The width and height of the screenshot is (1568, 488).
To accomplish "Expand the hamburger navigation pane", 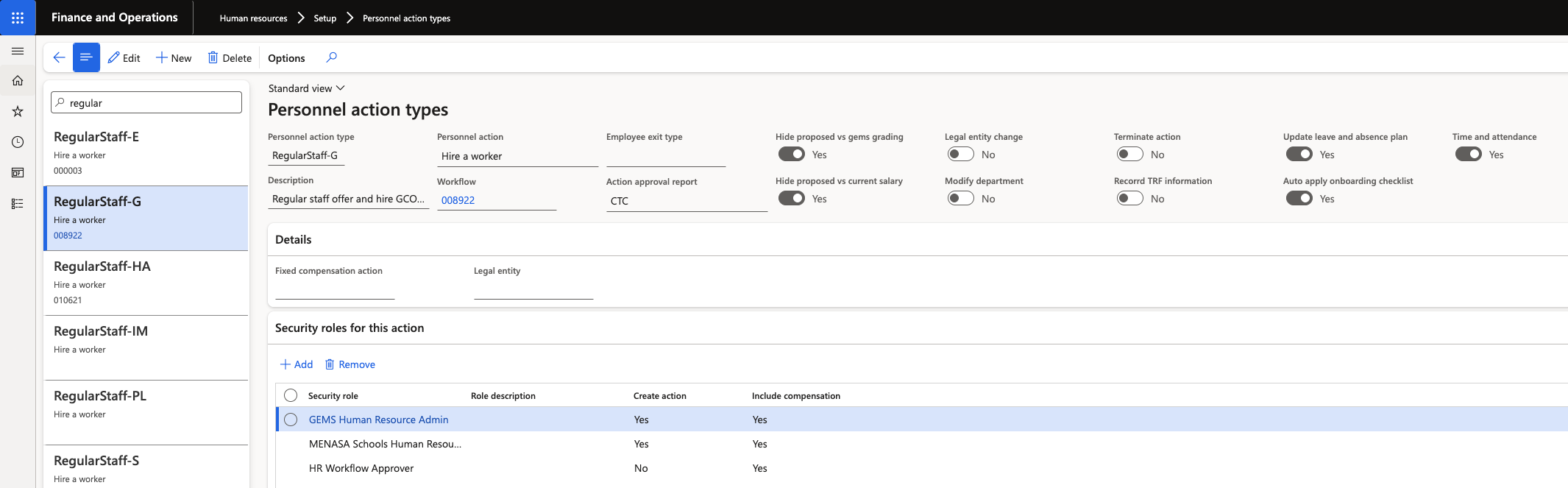I will [x=18, y=51].
